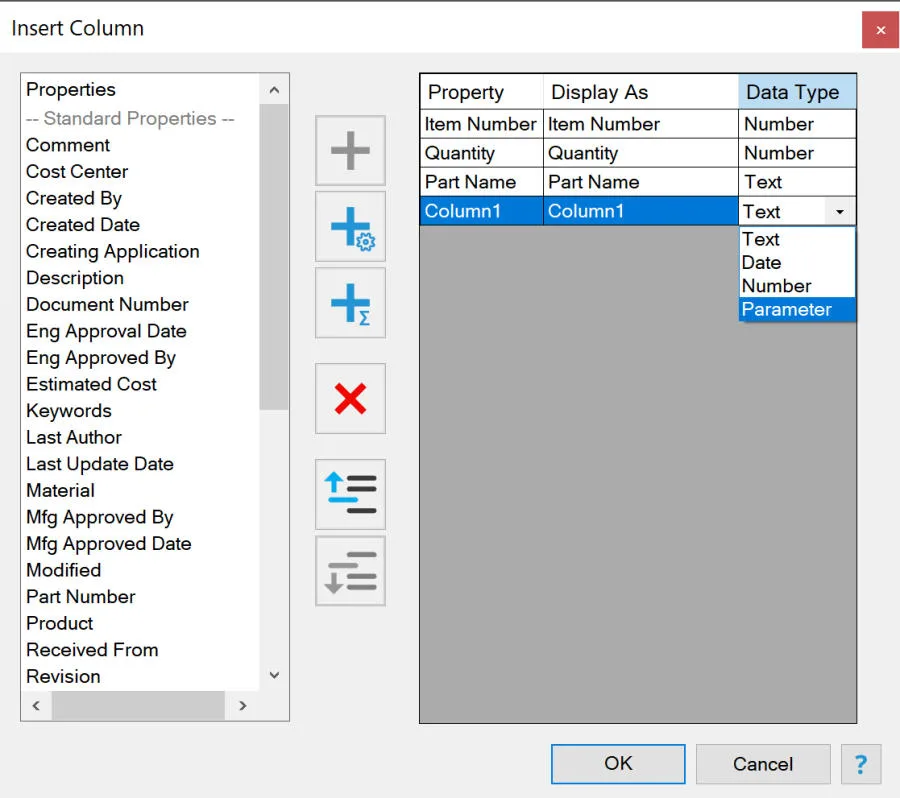The image size is (900, 798).
Task: Click the vertical scrollbar thumb in properties list
Action: point(274,257)
